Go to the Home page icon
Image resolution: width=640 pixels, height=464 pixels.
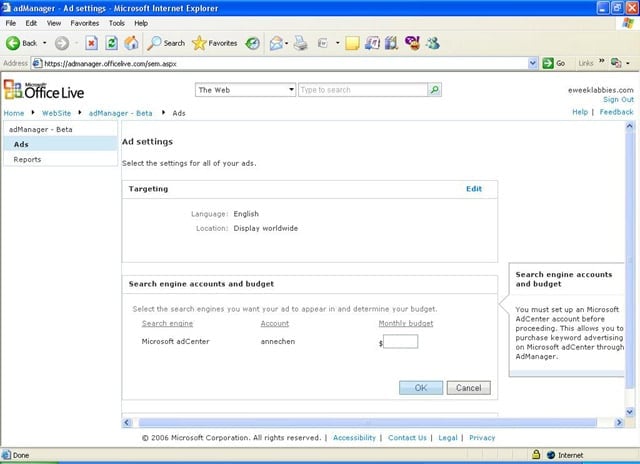131,43
